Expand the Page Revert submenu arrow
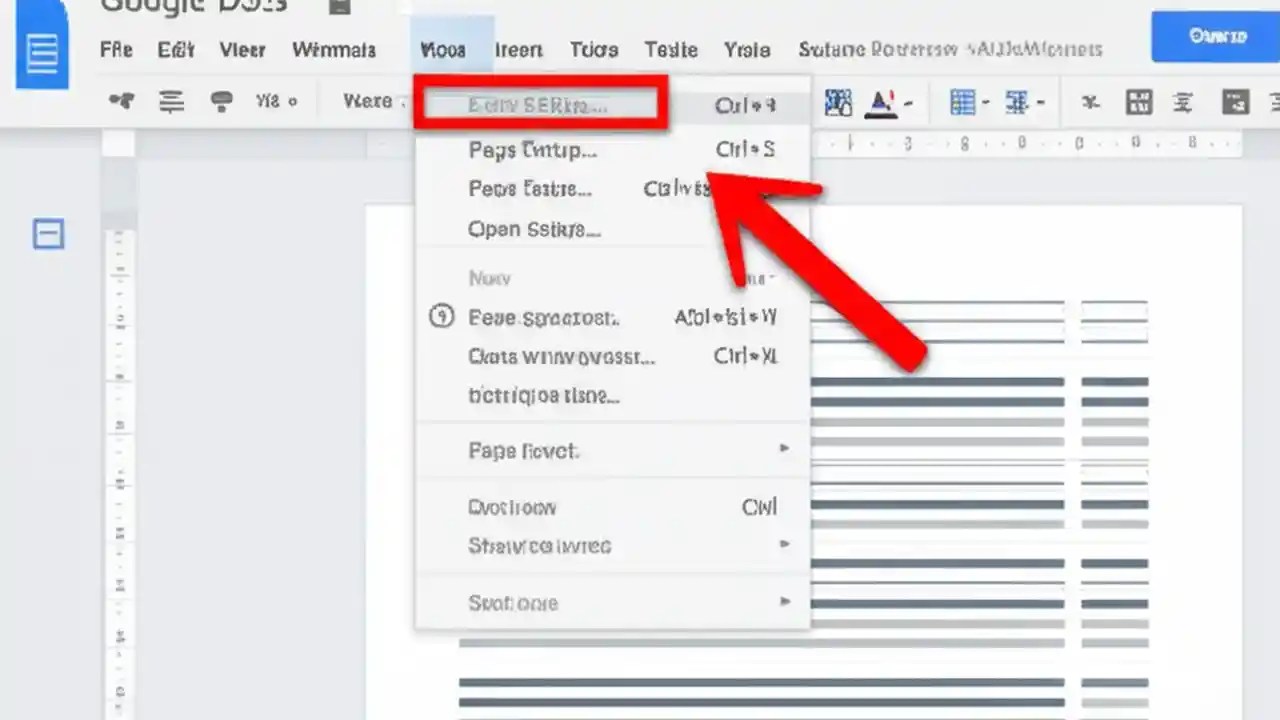The height and width of the screenshot is (720, 1280). tap(784, 449)
